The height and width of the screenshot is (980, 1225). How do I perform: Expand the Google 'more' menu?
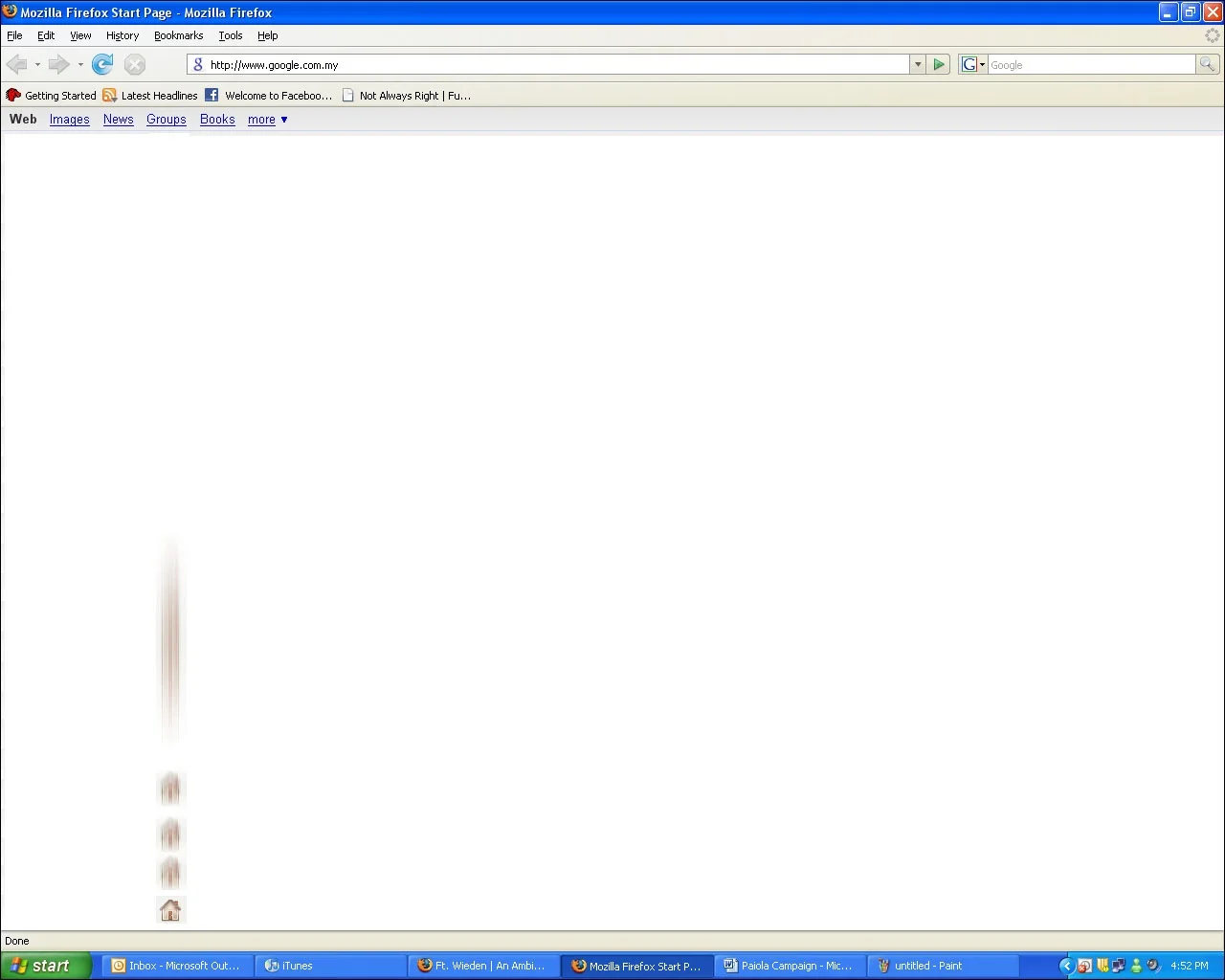tap(268, 120)
